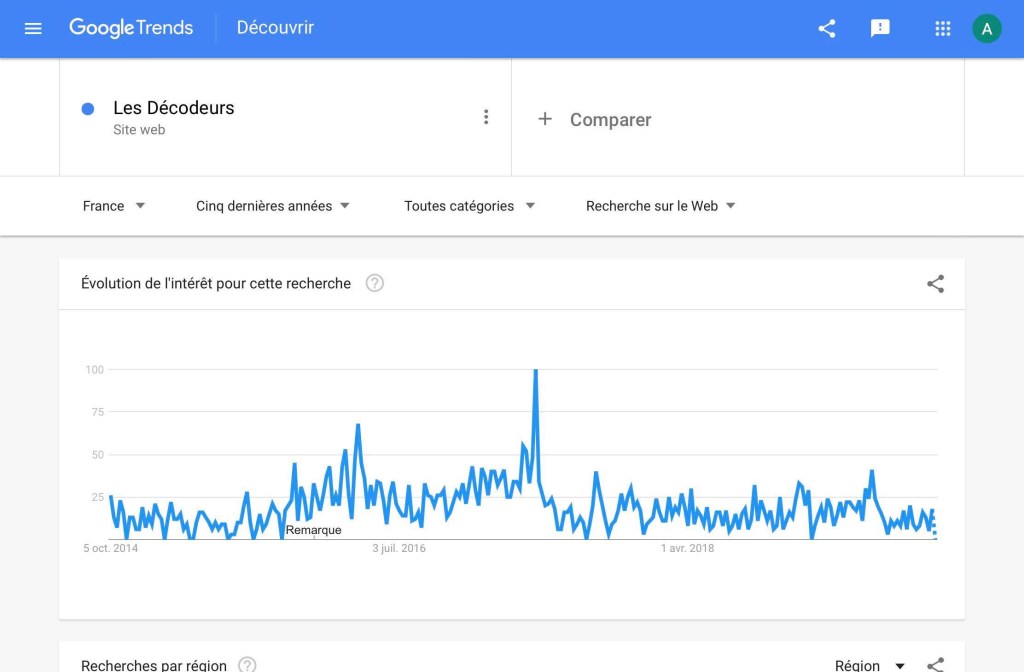Click the help icon next to Évolution de l'intérêt
1024x672 pixels.
pos(374,283)
